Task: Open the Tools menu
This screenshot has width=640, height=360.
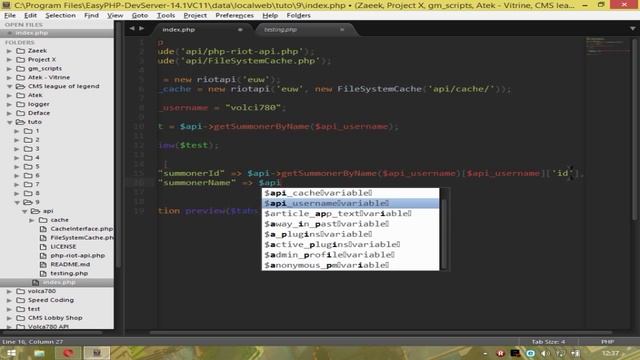Action: 166,15
